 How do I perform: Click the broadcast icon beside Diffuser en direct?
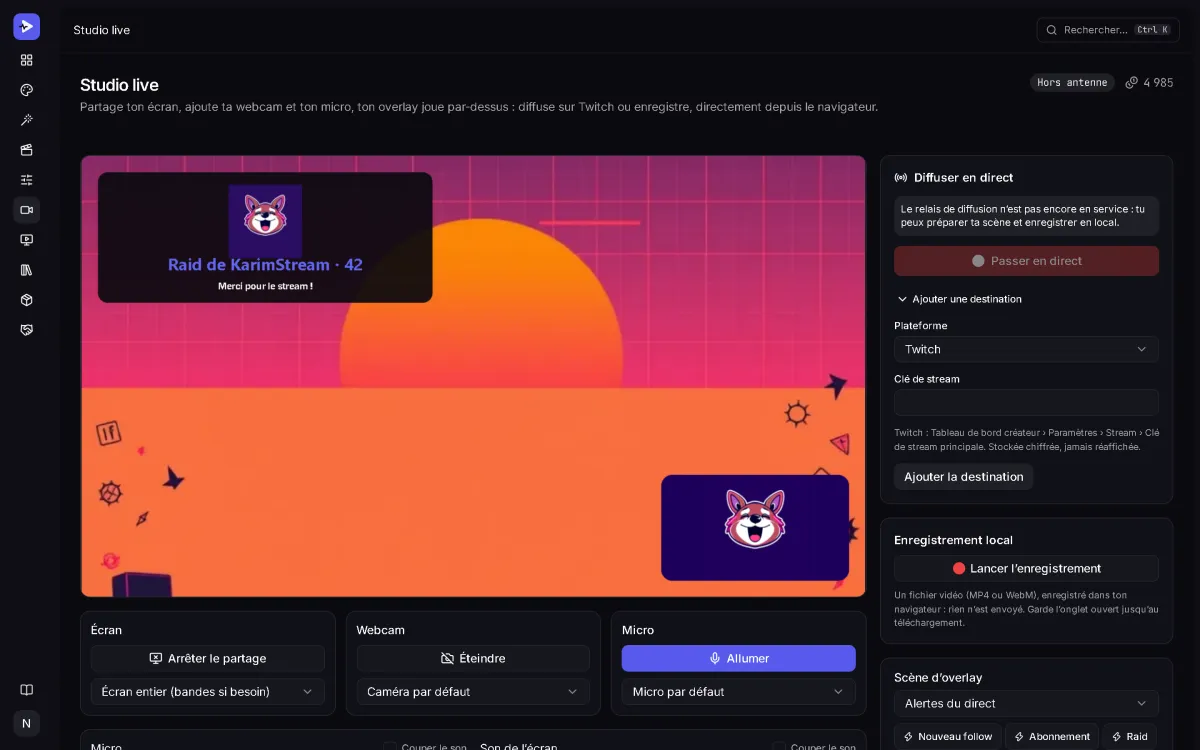900,178
